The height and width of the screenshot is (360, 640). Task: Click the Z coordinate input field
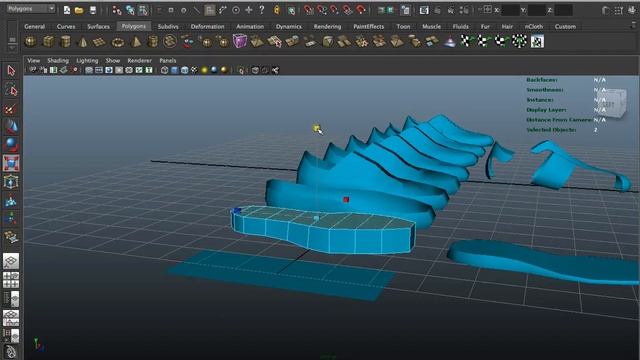[x=563, y=10]
